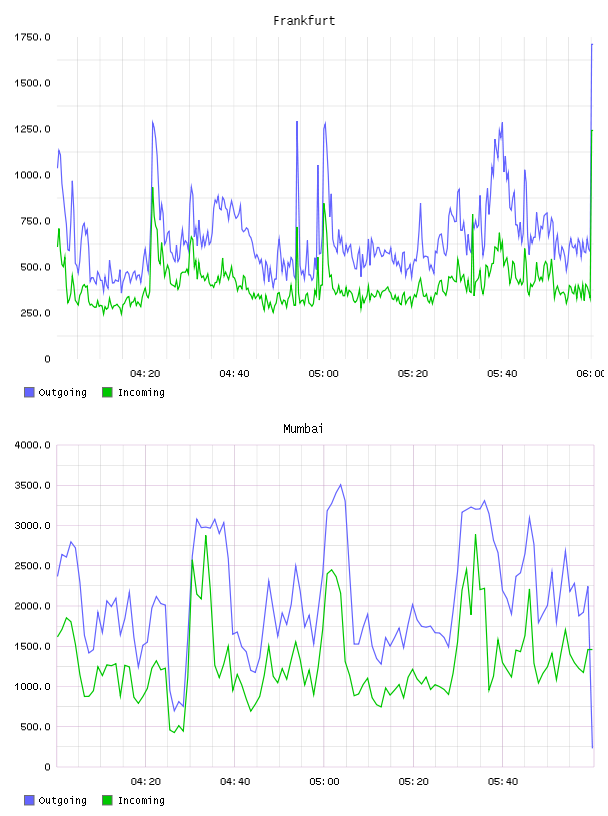This screenshot has width=608, height=816.
Task: Click 0 on Mumbai y-axis
Action: click(x=47, y=767)
